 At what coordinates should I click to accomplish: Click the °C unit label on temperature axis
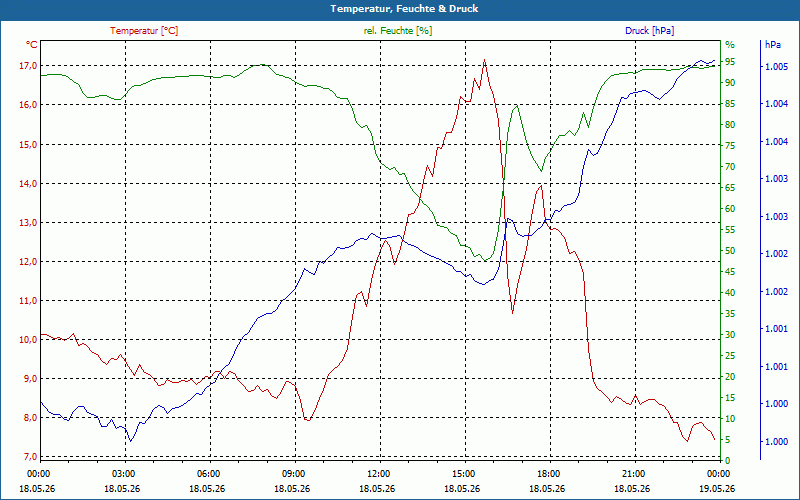[32, 45]
